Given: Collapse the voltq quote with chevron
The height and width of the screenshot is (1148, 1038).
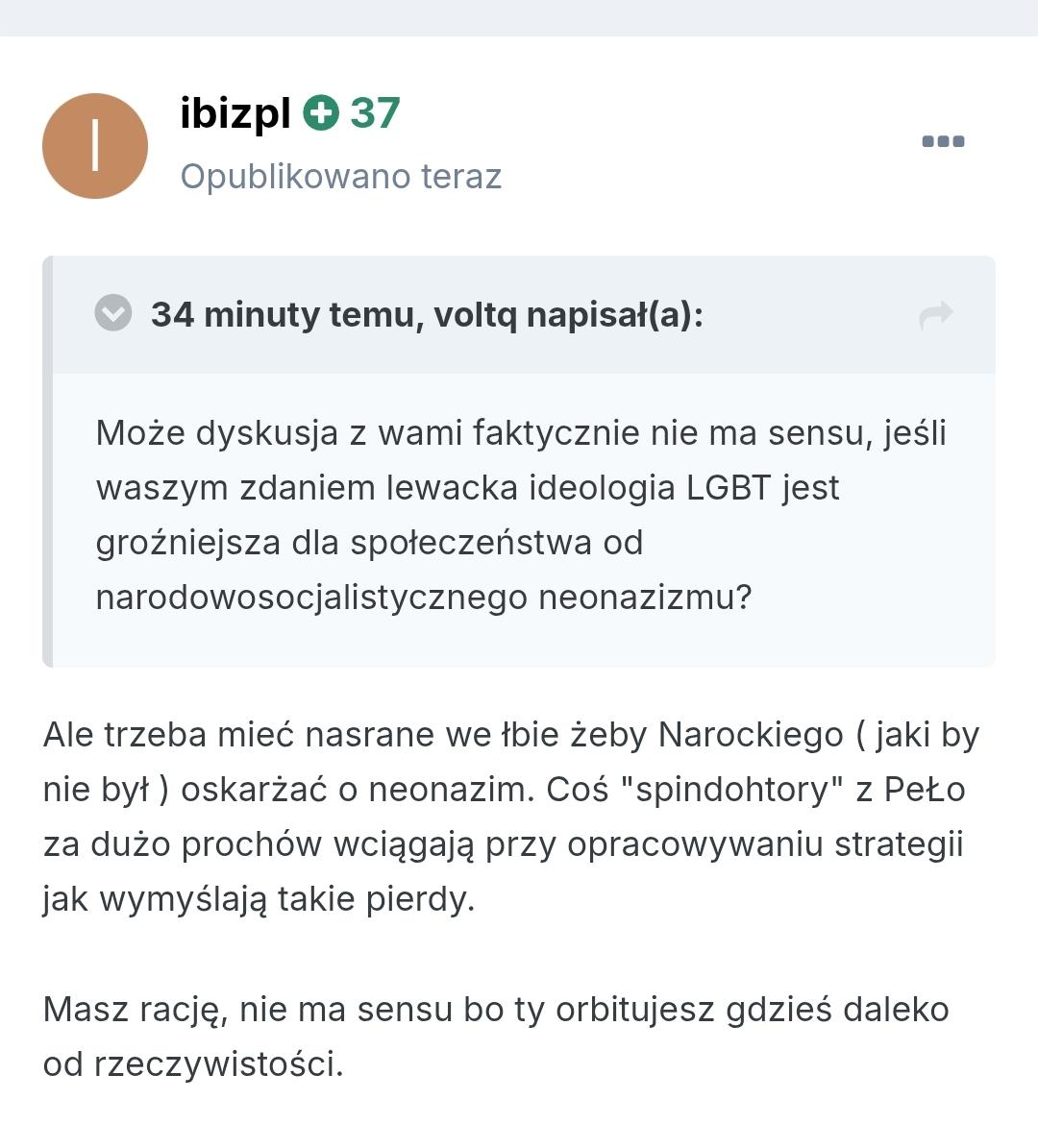Looking at the screenshot, I should (x=113, y=313).
